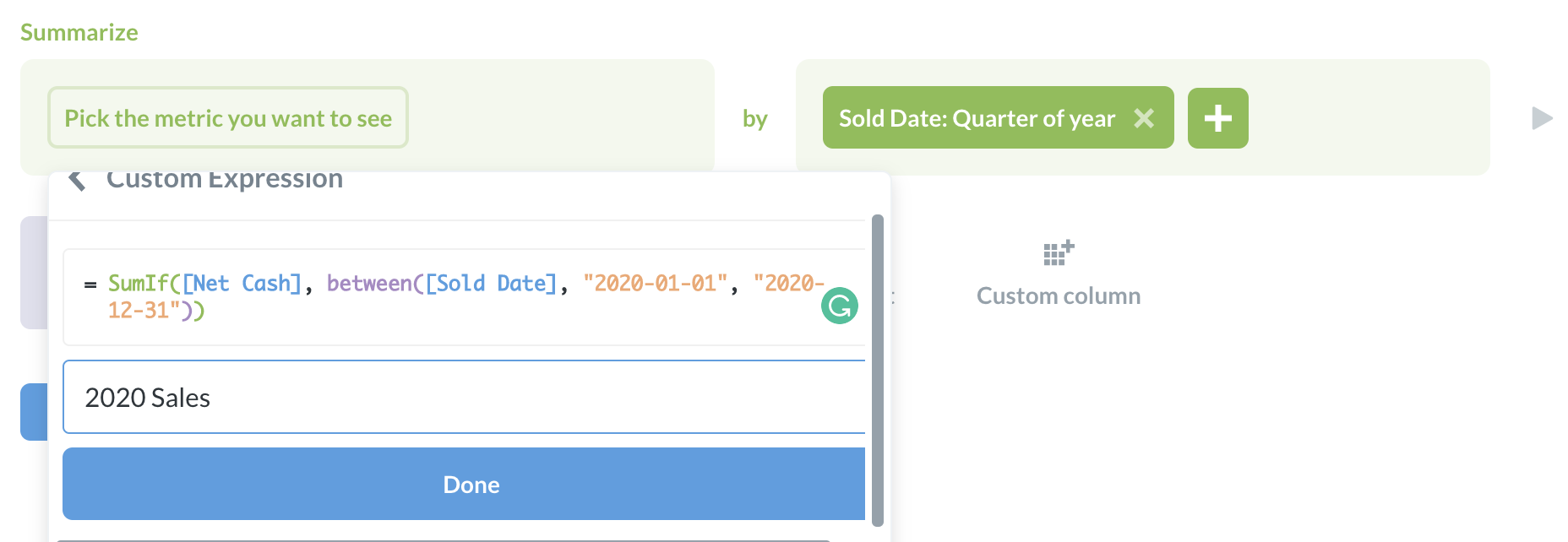Click the Custom Expression header title
The width and height of the screenshot is (1568, 542).
pyautogui.click(x=225, y=180)
